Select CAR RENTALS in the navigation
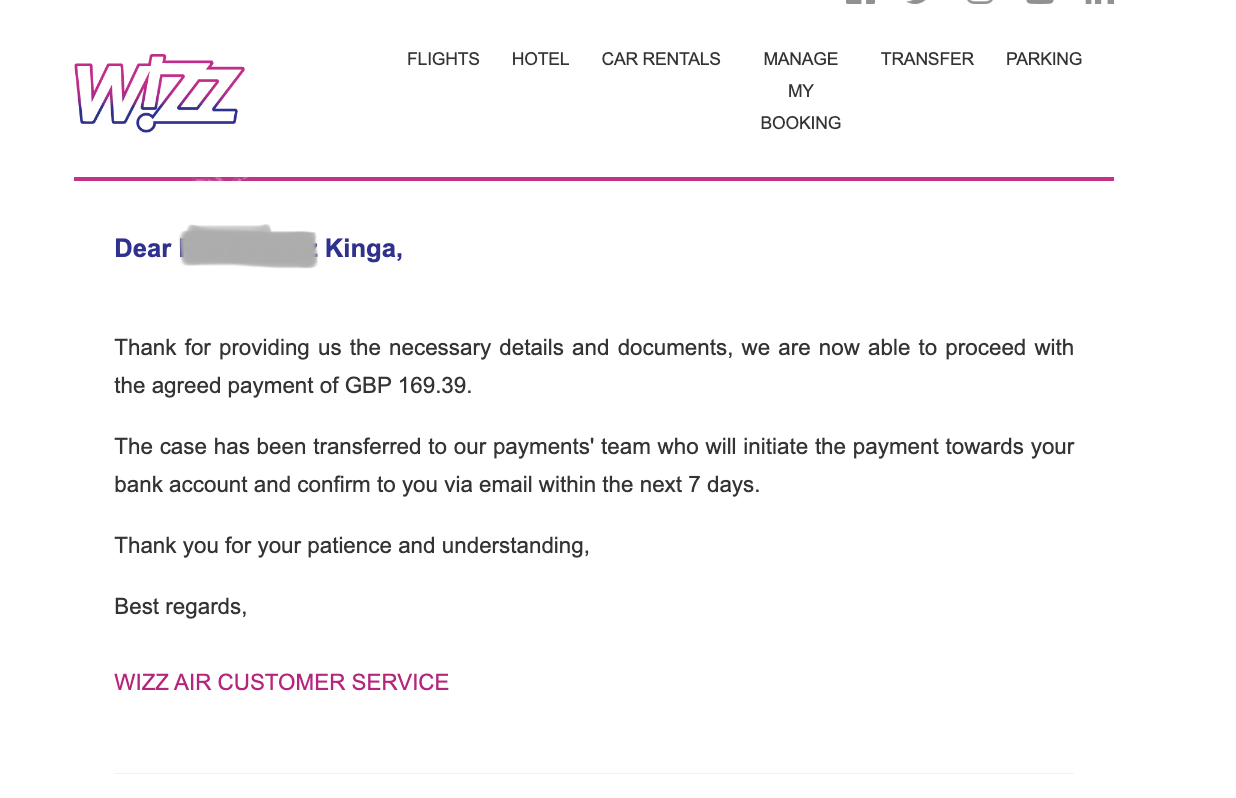Image resolution: width=1236 pixels, height=798 pixels. (661, 59)
